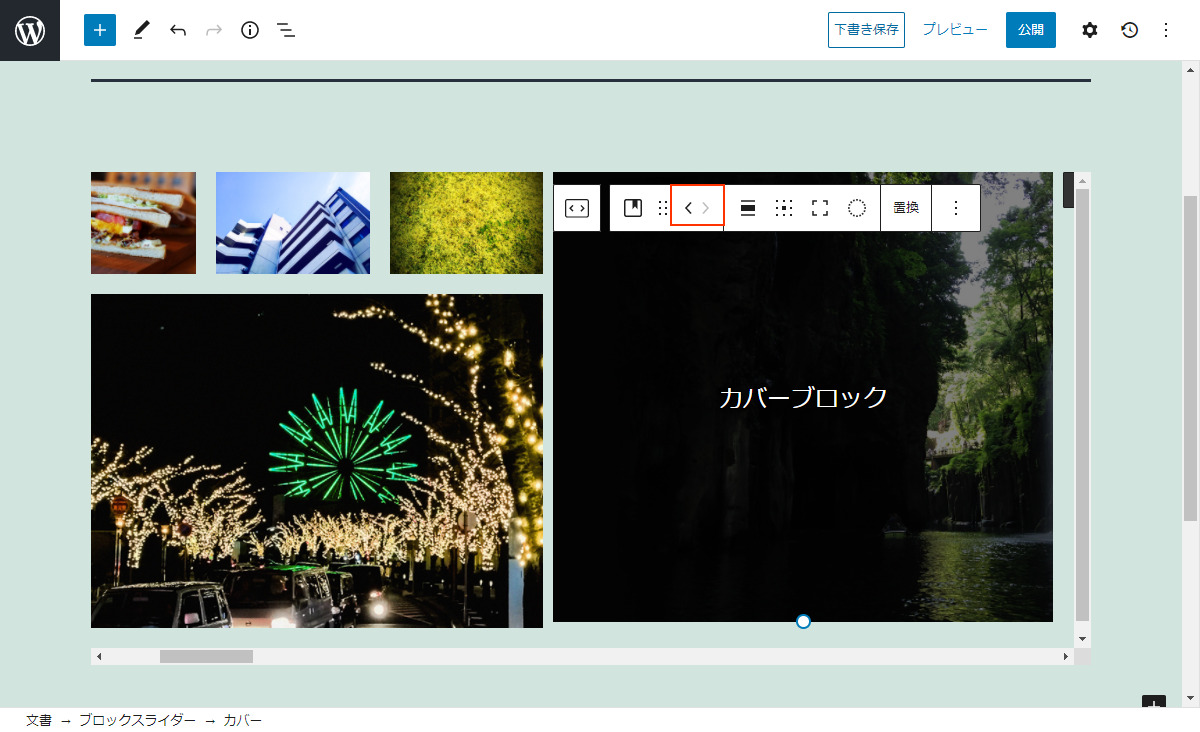Open the clock revision history icon
Screen dimensions: 1200x732
[x=1129, y=30]
